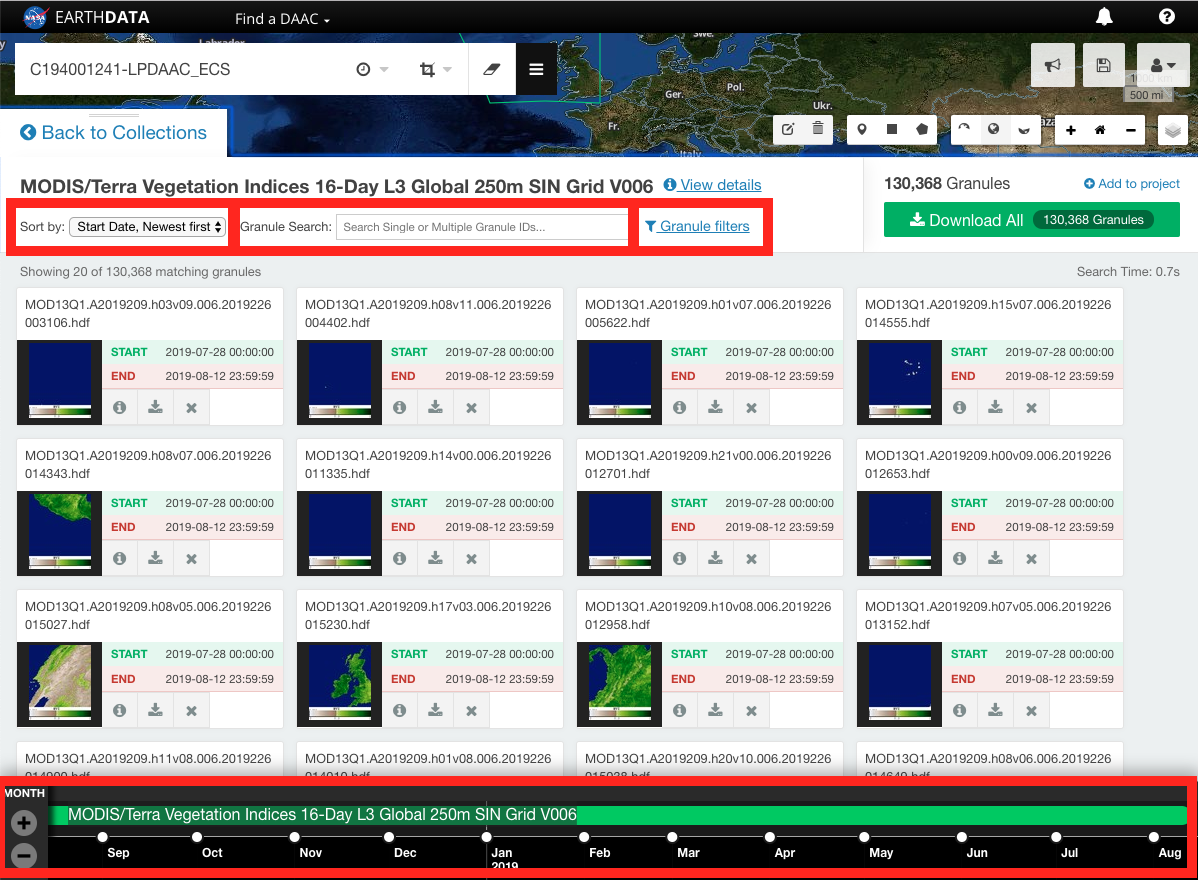Open thumbnail of granule h08v07
Image resolution: width=1198 pixels, height=880 pixels.
pos(60,532)
